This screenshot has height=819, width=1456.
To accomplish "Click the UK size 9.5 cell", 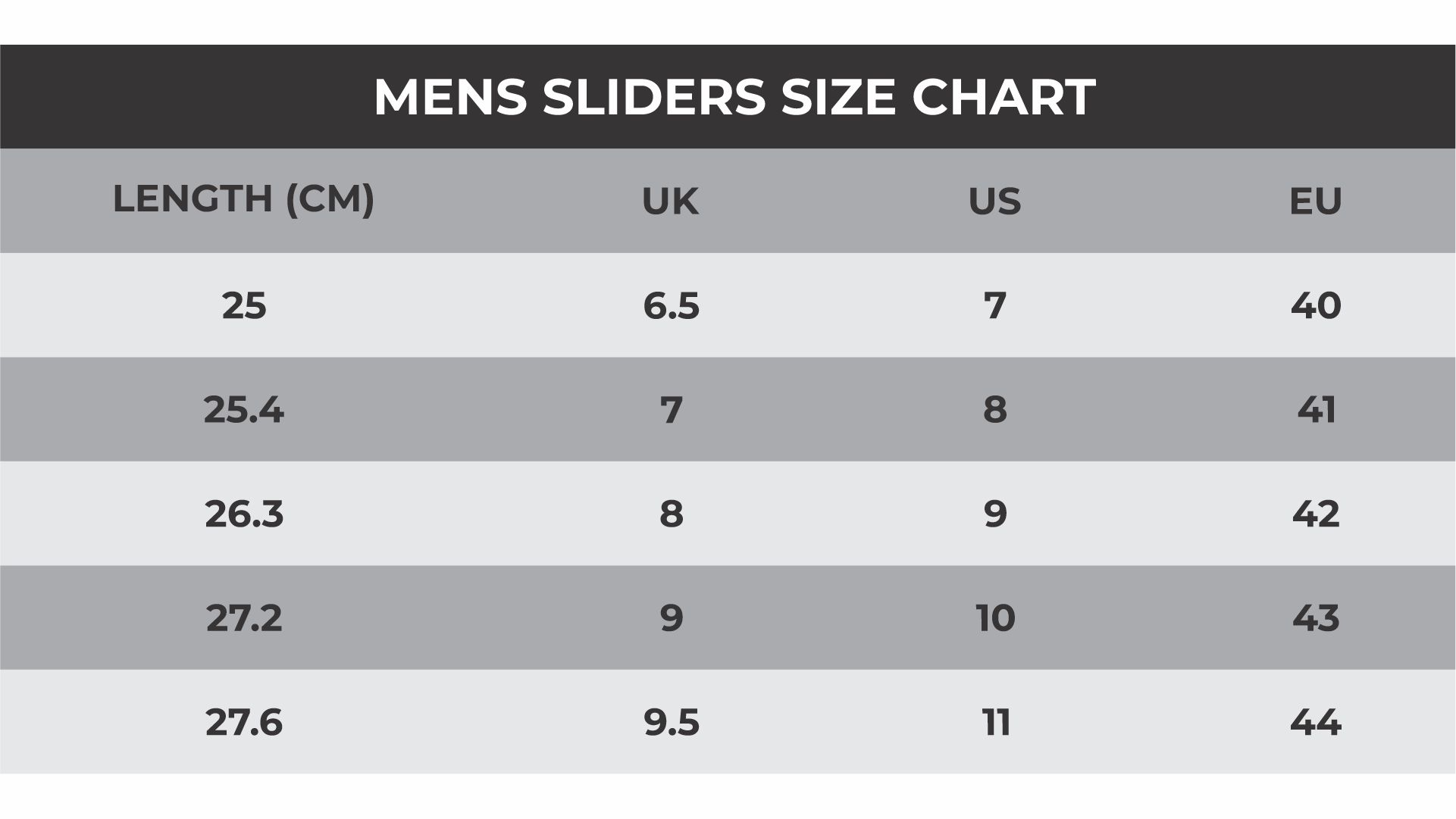I will 671,723.
